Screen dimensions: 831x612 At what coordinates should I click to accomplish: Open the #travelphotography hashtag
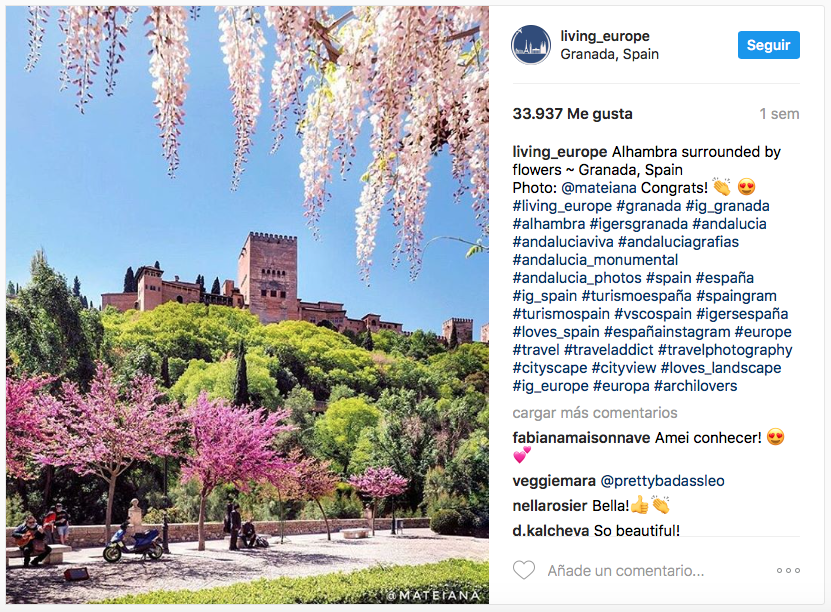pos(725,350)
